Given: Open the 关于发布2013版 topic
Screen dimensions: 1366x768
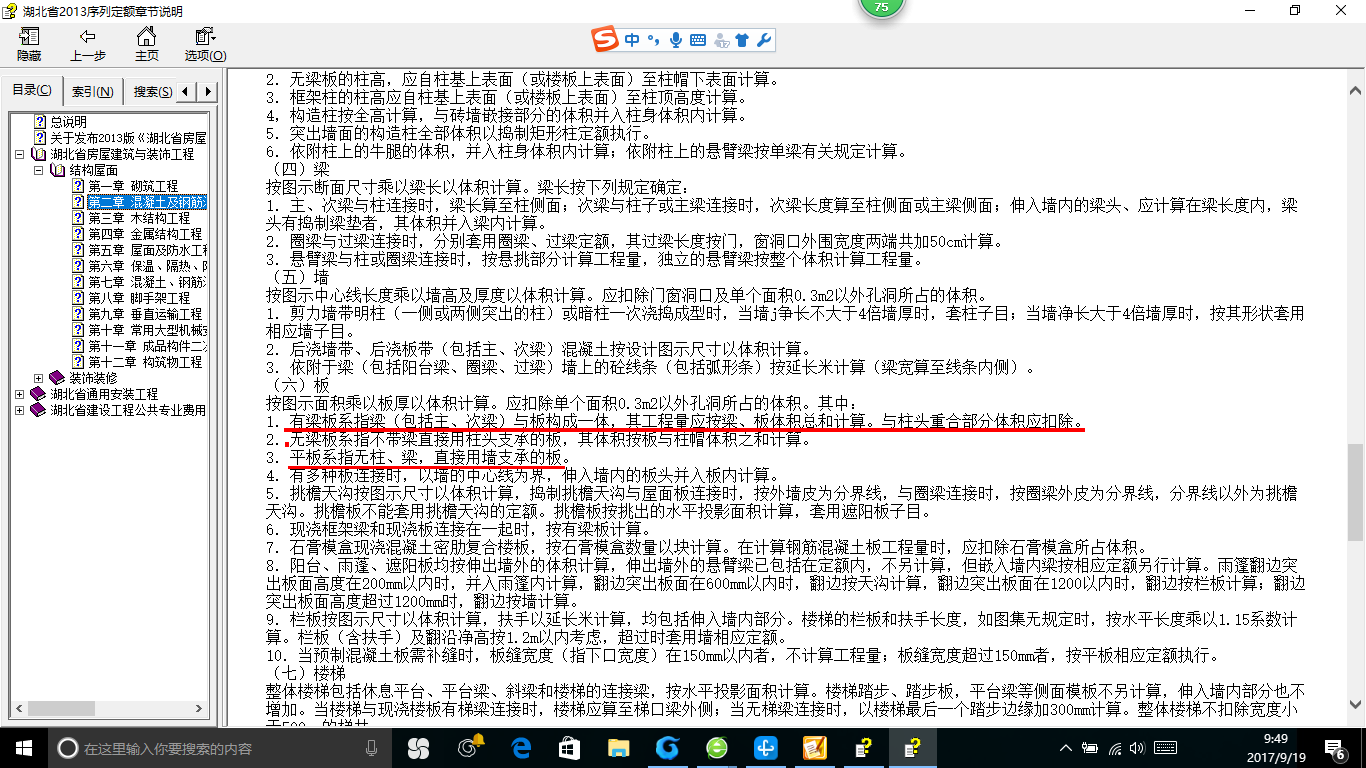Looking at the screenshot, I should pyautogui.click(x=128, y=138).
